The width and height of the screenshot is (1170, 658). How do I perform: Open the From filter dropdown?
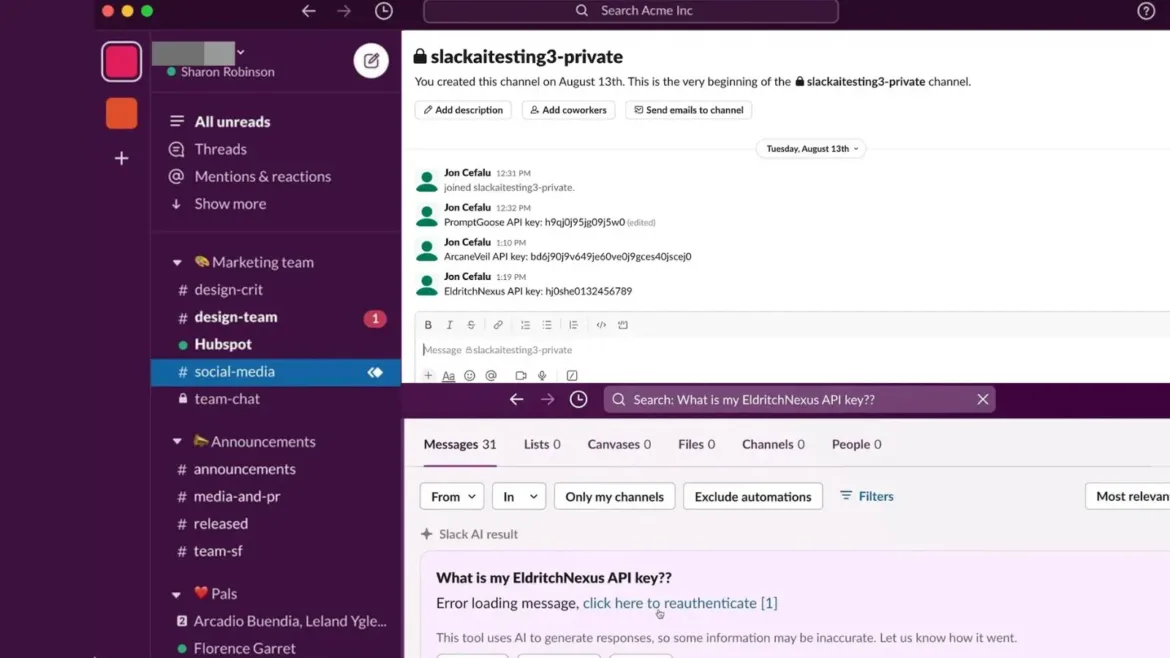(x=451, y=496)
